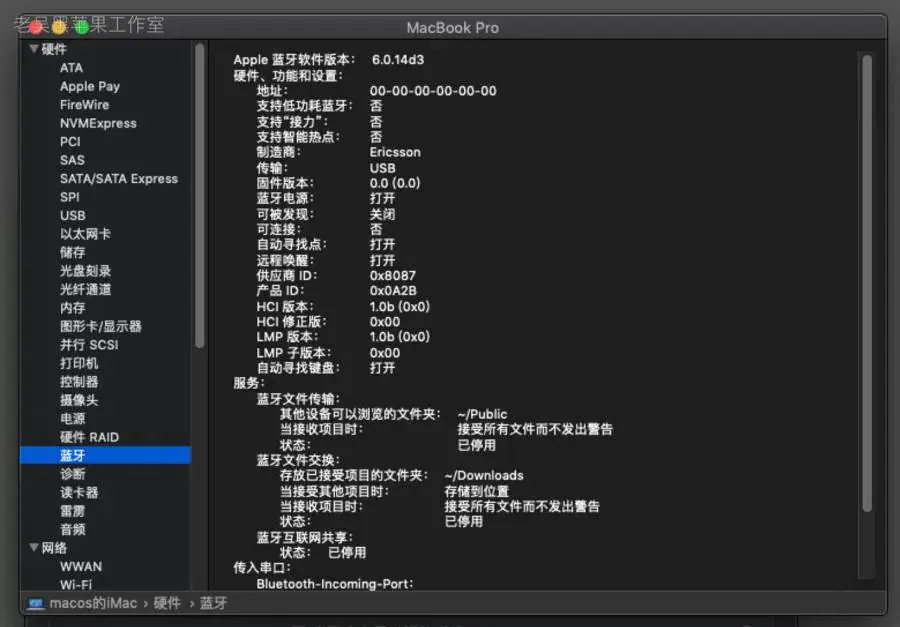Click Bluetooth-Incoming-Port entry
Screen dimensions: 900x627
tap(335, 583)
